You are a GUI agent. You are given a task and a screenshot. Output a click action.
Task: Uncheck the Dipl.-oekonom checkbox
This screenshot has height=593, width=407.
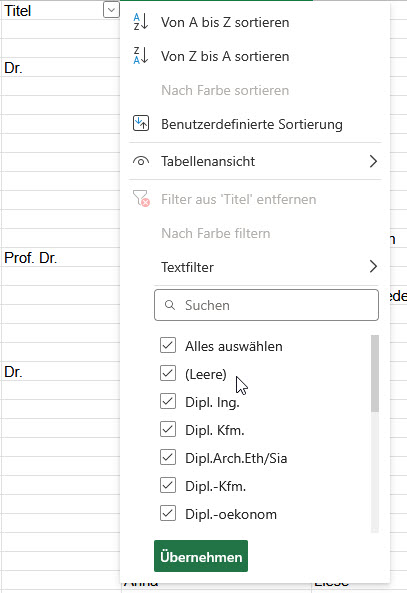point(168,513)
